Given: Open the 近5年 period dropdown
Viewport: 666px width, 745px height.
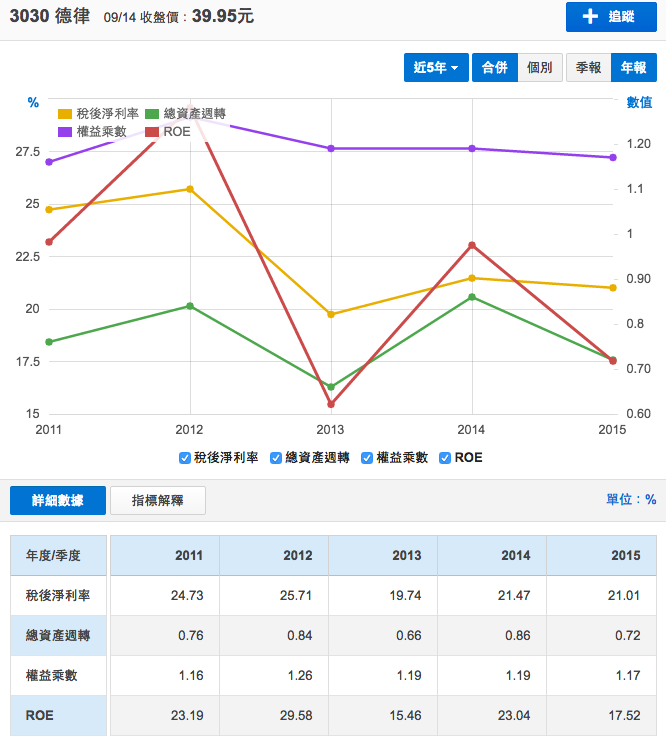Looking at the screenshot, I should pyautogui.click(x=436, y=67).
